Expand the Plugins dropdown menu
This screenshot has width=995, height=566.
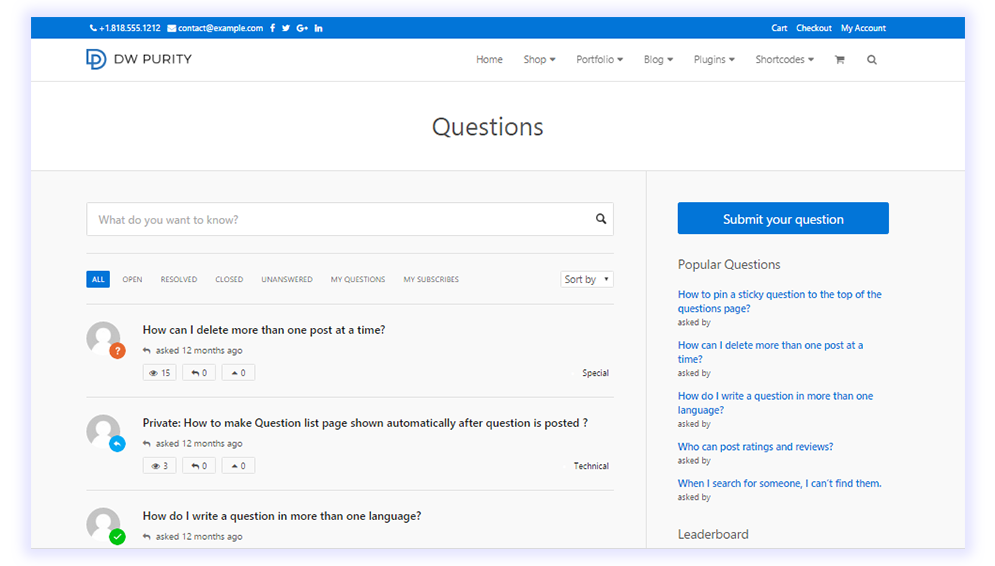pos(714,60)
